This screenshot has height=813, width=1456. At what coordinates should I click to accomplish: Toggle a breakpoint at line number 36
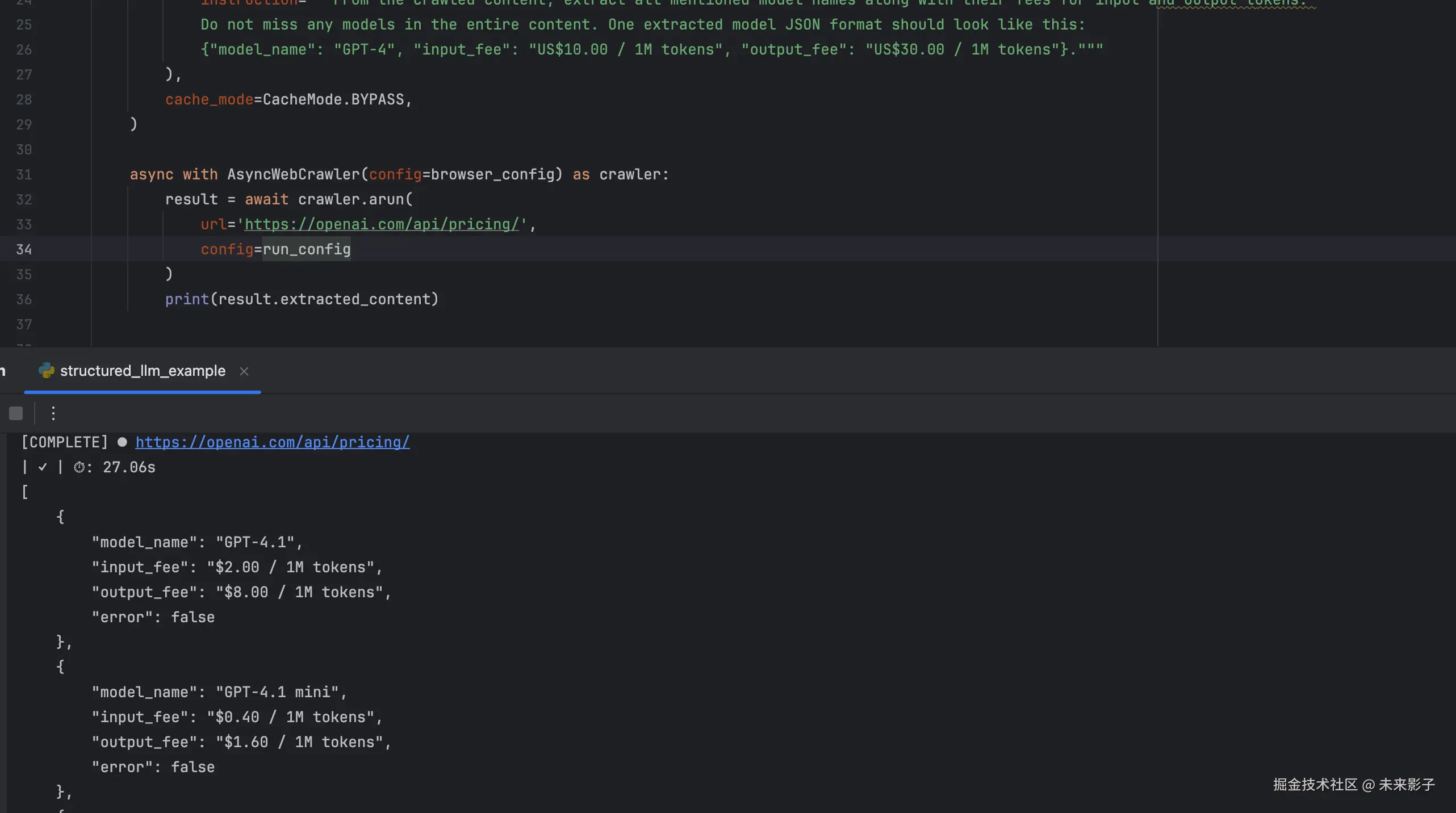(x=24, y=299)
